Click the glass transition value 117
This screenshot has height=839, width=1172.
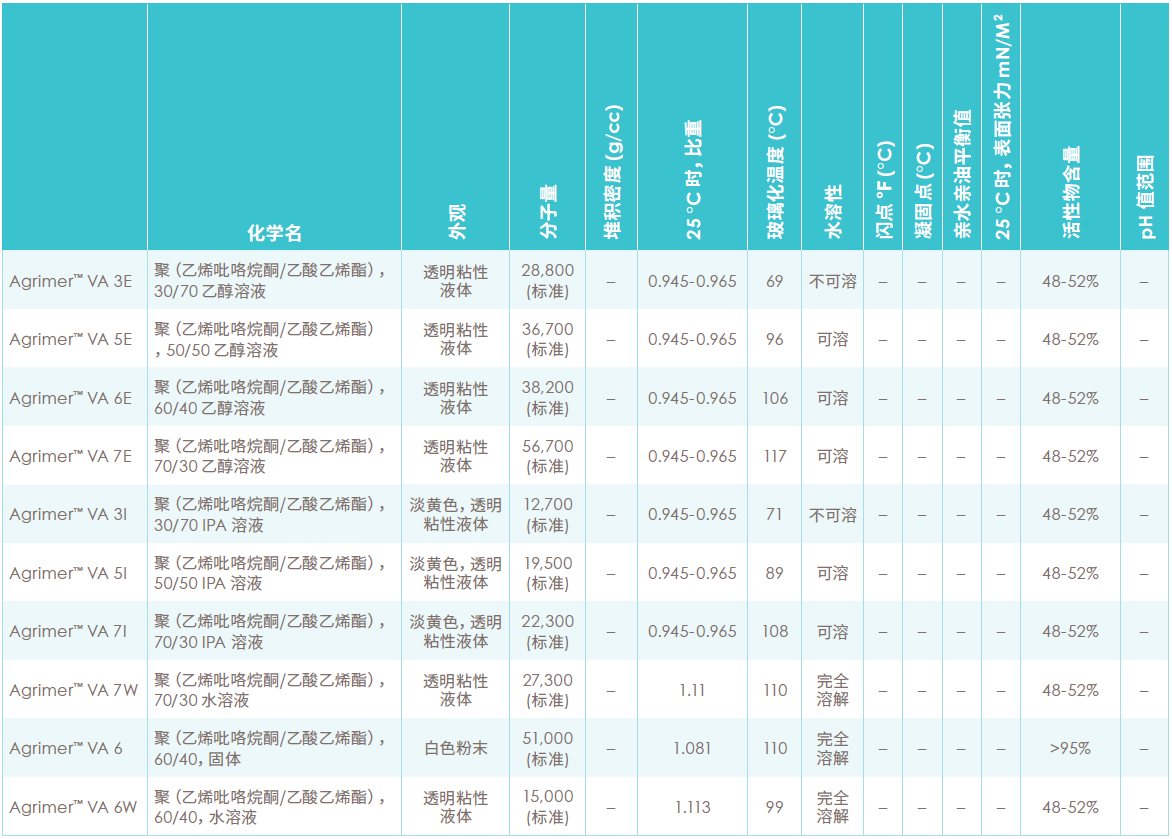tap(775, 456)
